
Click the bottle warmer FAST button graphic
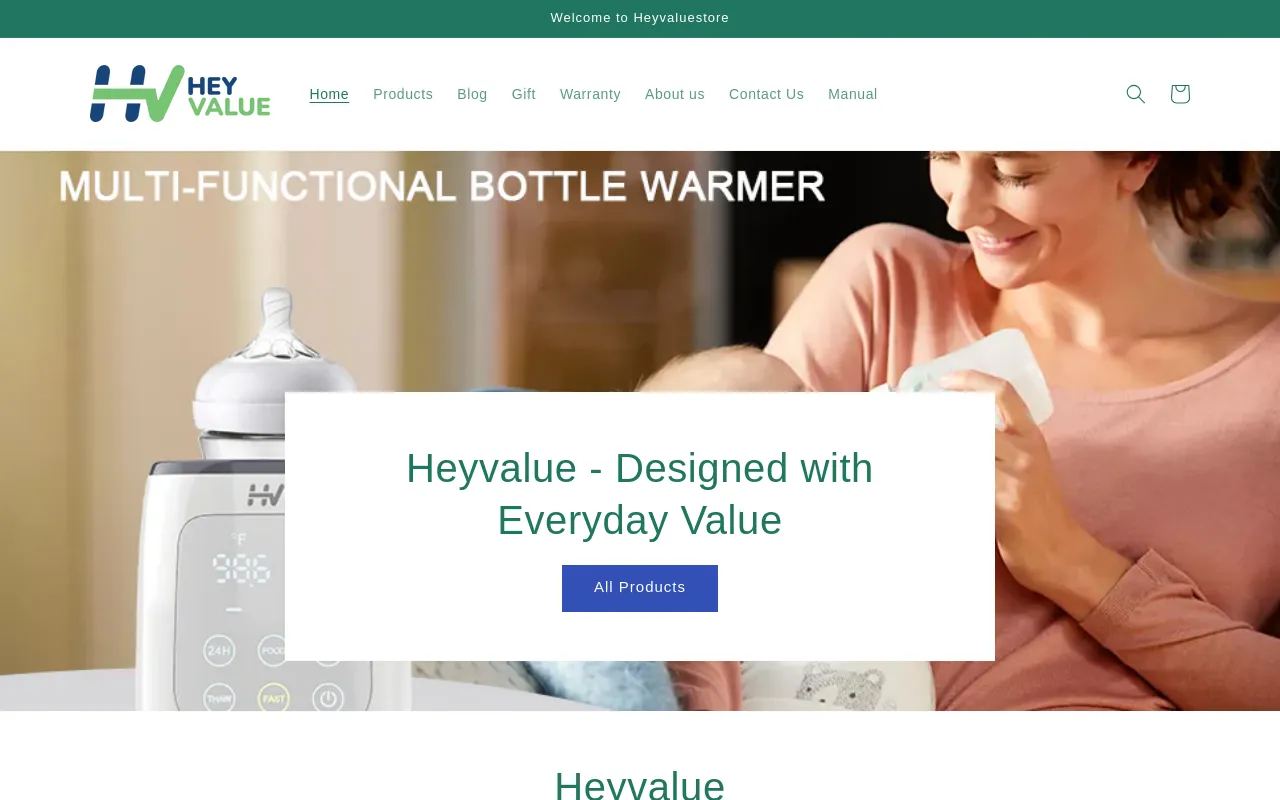point(273,697)
